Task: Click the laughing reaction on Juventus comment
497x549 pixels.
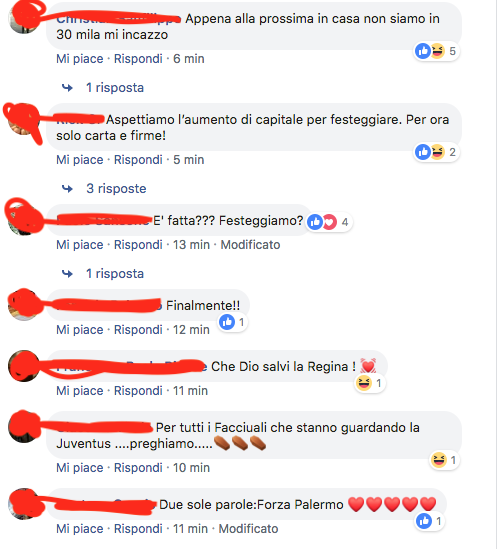Action: pos(439,460)
